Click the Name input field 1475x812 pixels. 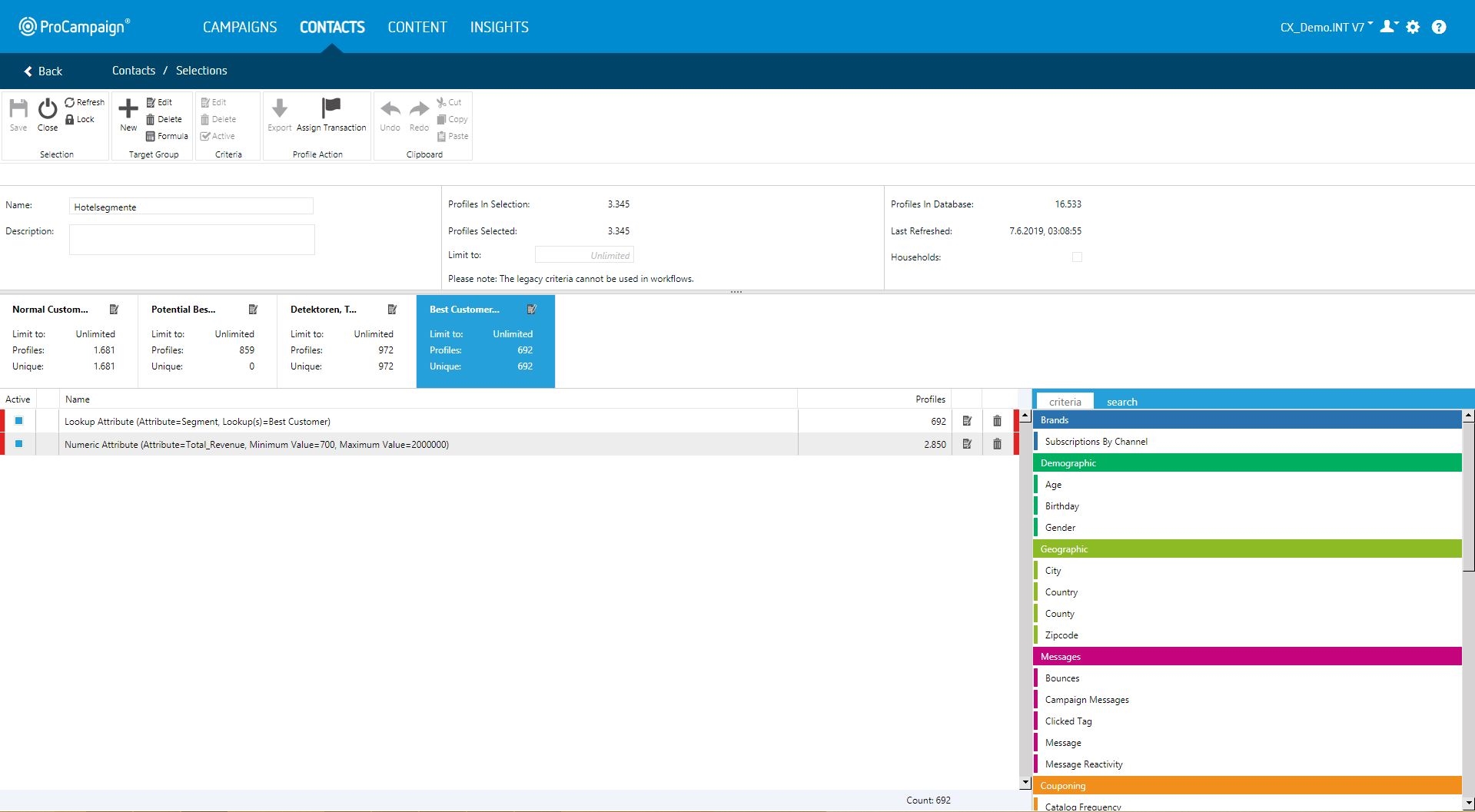point(191,207)
